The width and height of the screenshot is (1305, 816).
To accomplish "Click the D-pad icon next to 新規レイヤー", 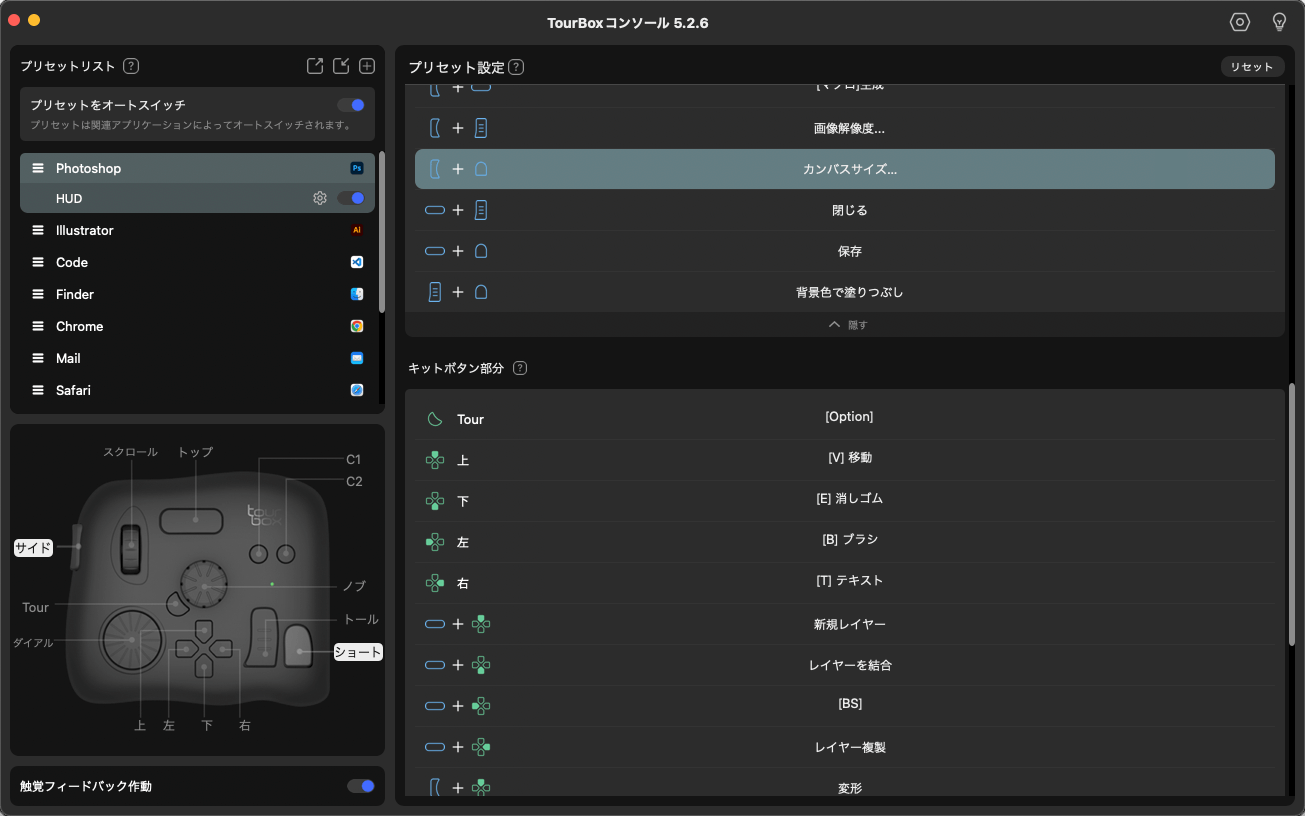I will pyautogui.click(x=481, y=623).
